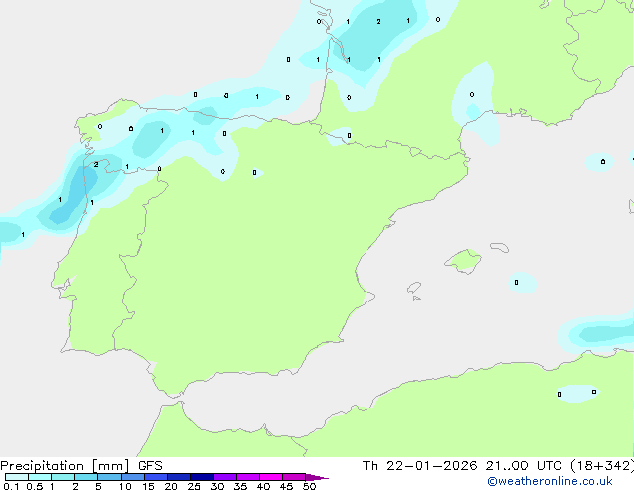The height and width of the screenshot is (490, 634).
Task: Select legend swatch between 30 and 35
Action: pos(225,477)
